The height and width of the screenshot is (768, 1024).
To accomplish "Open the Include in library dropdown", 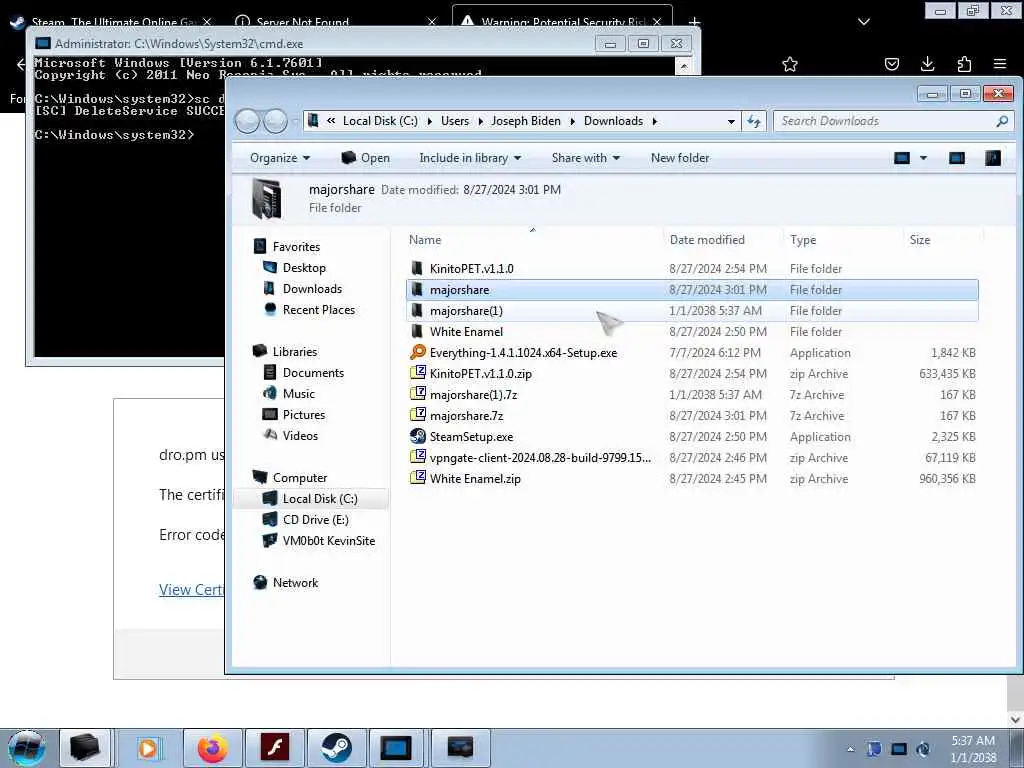I will pyautogui.click(x=470, y=158).
